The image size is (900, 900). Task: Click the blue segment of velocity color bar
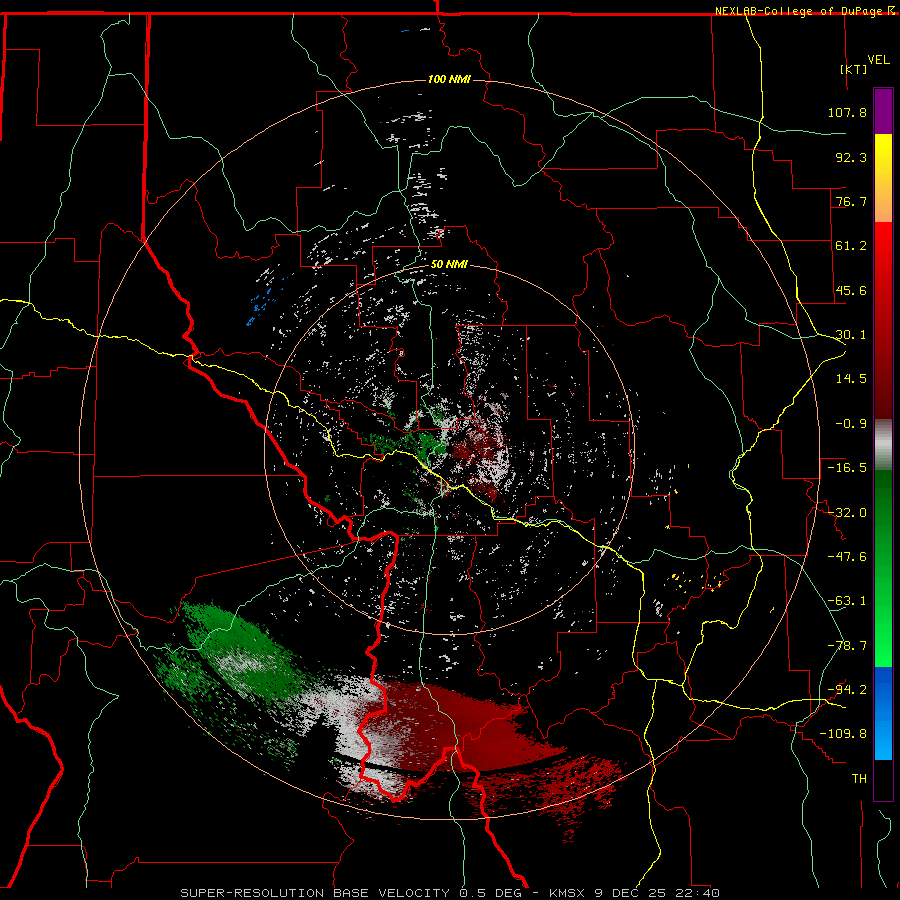pyautogui.click(x=883, y=713)
